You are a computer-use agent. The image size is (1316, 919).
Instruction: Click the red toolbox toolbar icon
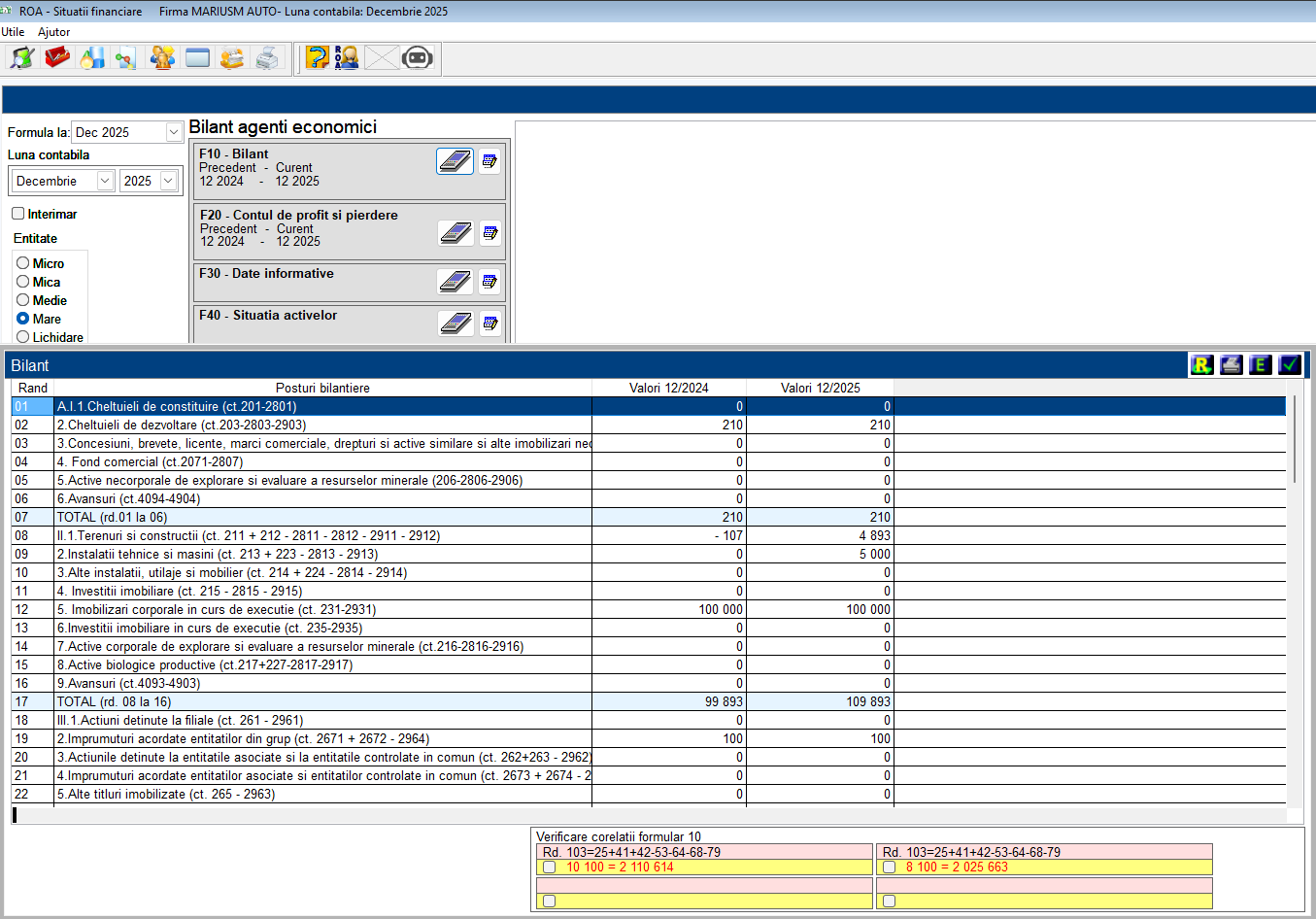tap(57, 58)
